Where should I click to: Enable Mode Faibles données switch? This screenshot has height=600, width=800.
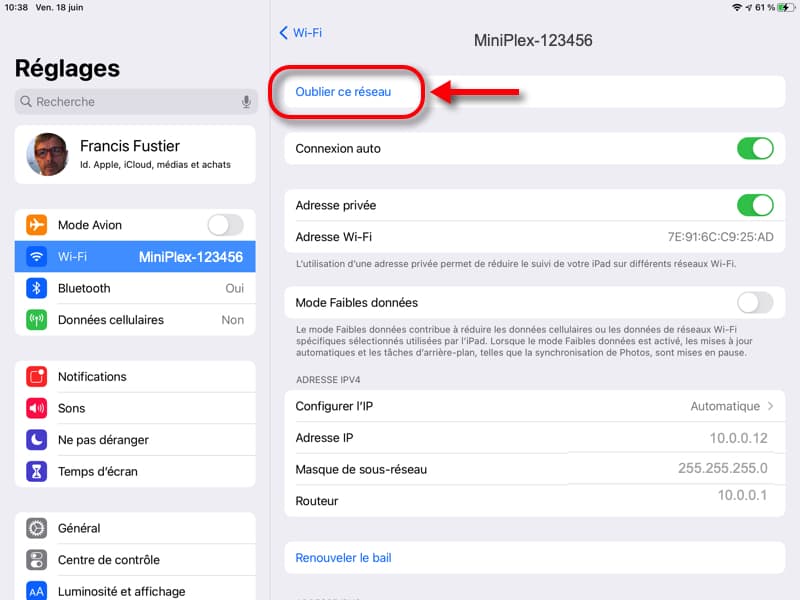click(755, 302)
